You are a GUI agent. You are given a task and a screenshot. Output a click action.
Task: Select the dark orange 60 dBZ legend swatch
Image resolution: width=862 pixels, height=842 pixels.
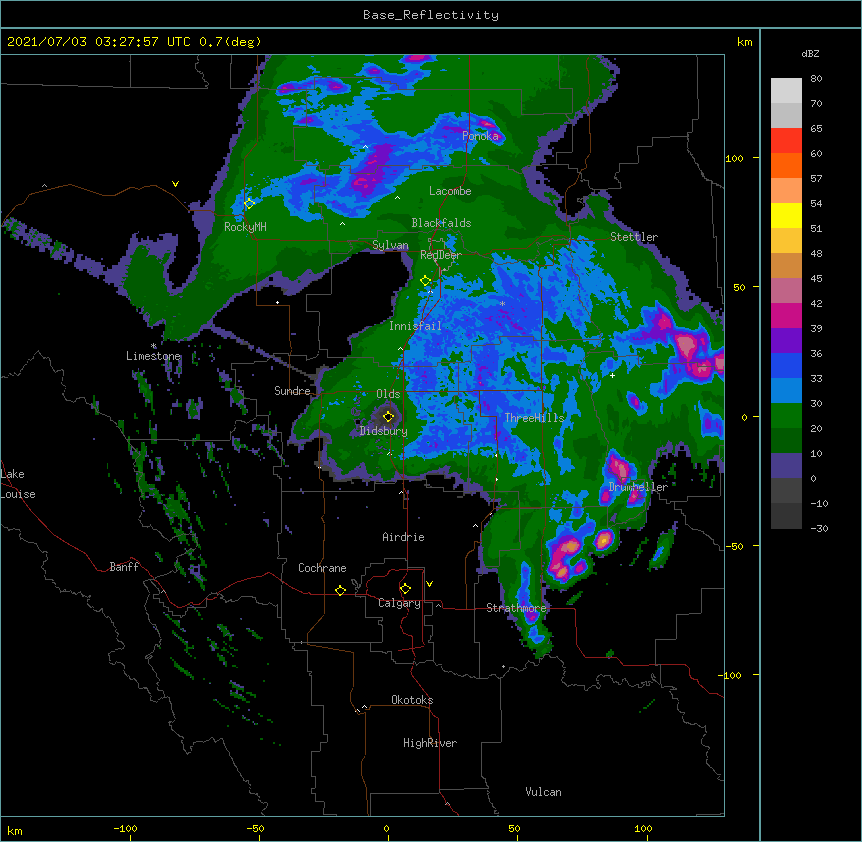(786, 165)
